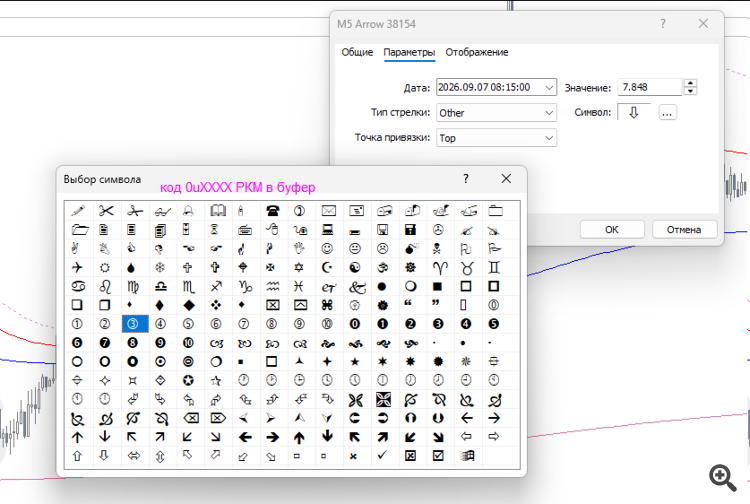Open the Точка привязки dropdown

pos(549,138)
